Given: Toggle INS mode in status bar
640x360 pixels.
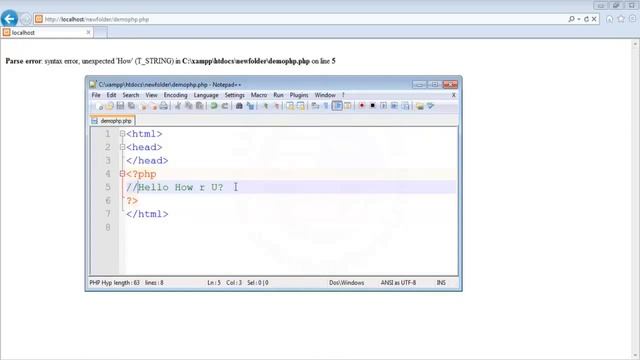Looking at the screenshot, I should click(441, 282).
